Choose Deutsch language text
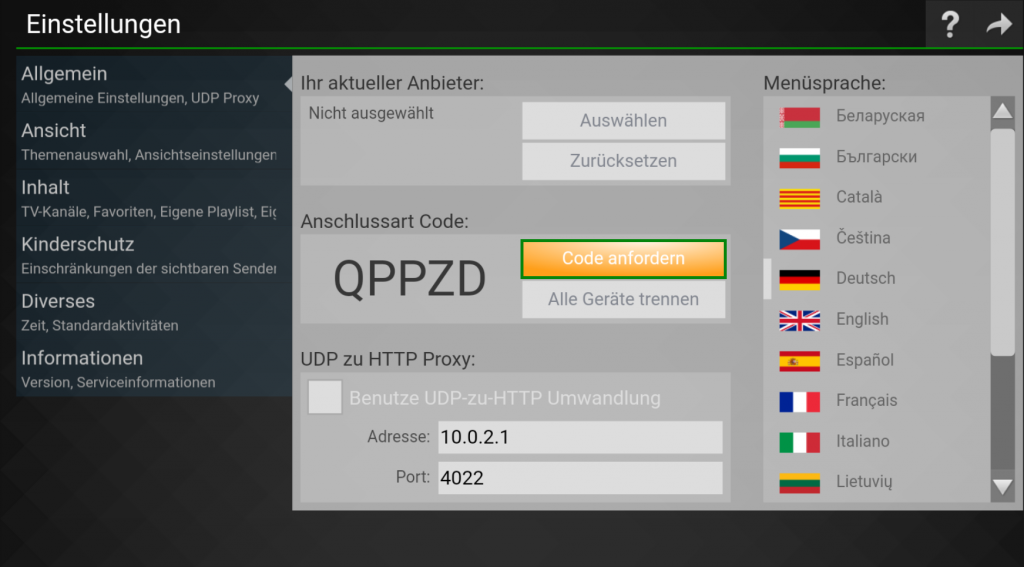The height and width of the screenshot is (567, 1024). (x=866, y=278)
